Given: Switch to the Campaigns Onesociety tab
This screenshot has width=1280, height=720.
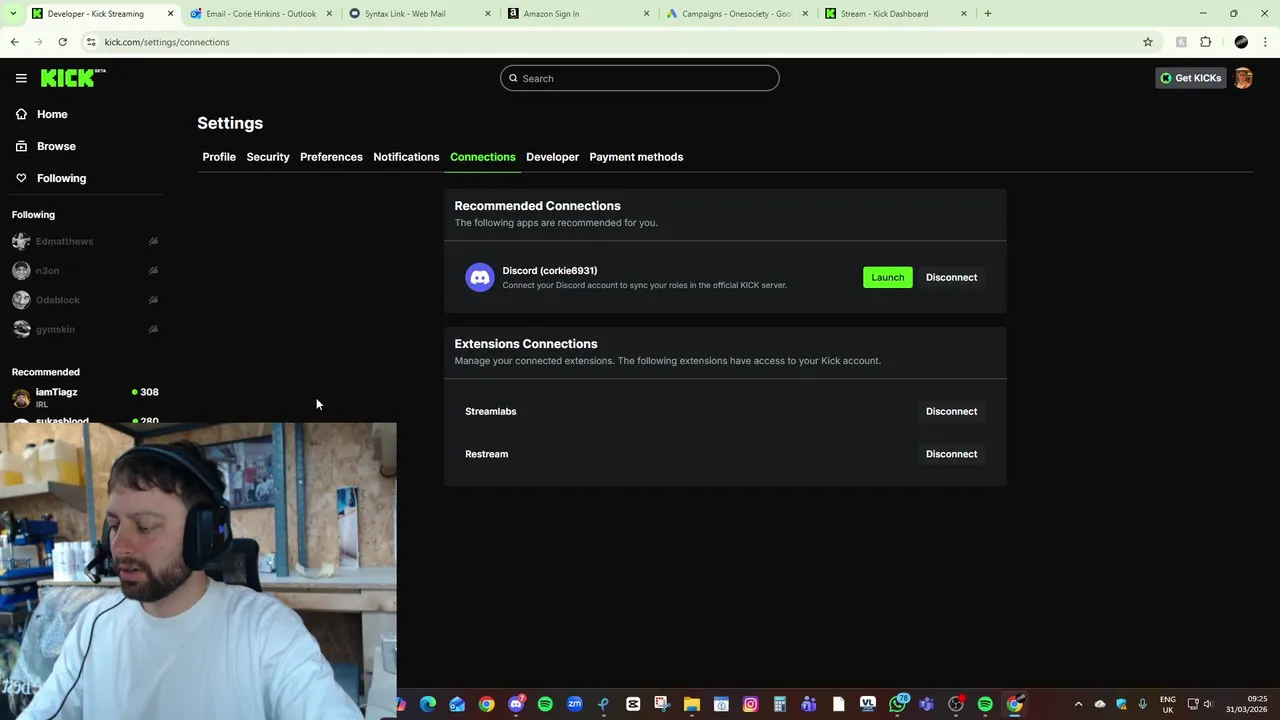Looking at the screenshot, I should (736, 14).
